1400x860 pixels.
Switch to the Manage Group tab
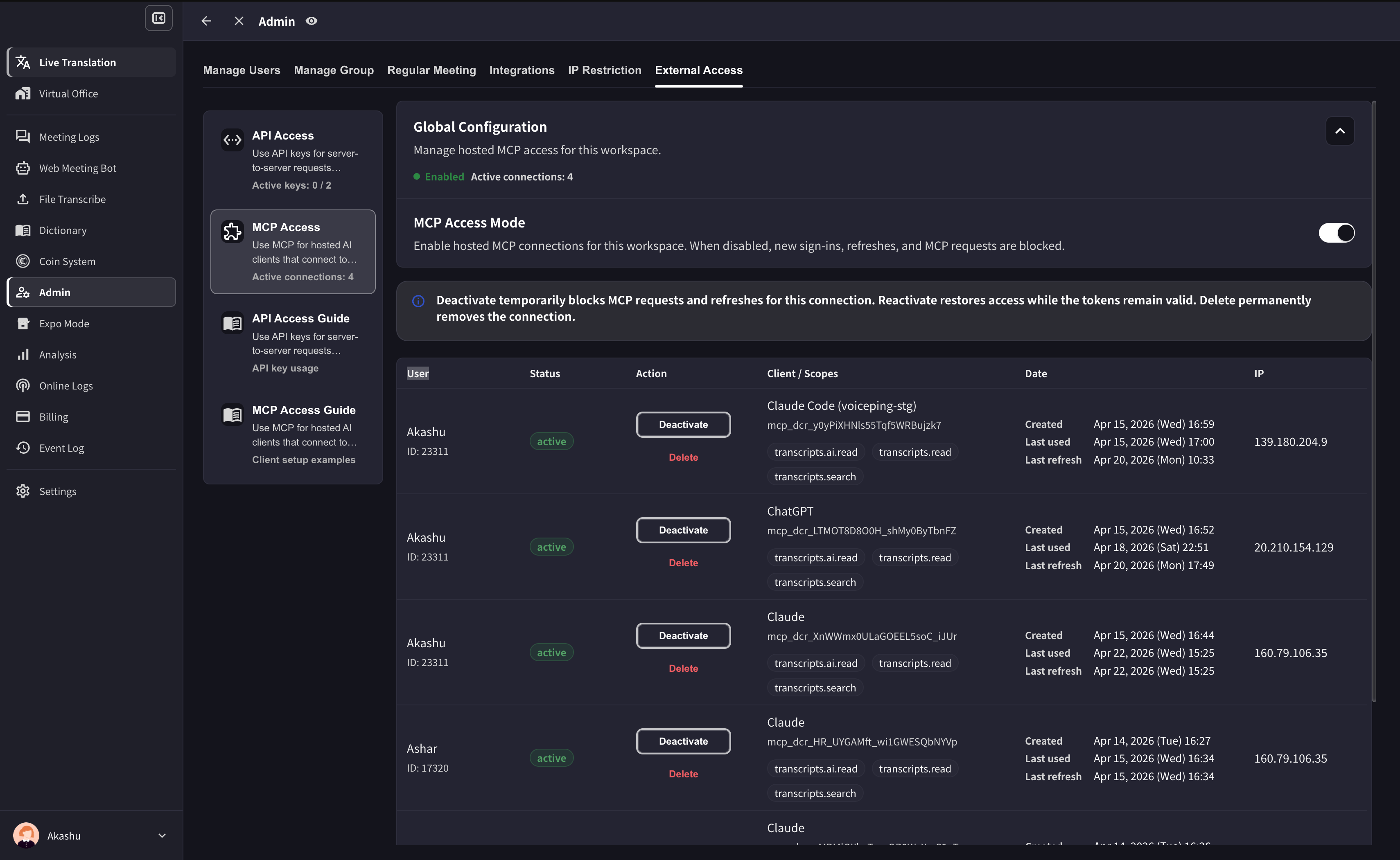tap(334, 70)
